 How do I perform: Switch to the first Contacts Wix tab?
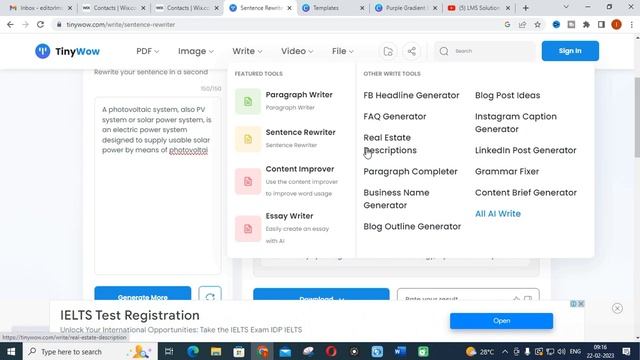pyautogui.click(x=113, y=8)
